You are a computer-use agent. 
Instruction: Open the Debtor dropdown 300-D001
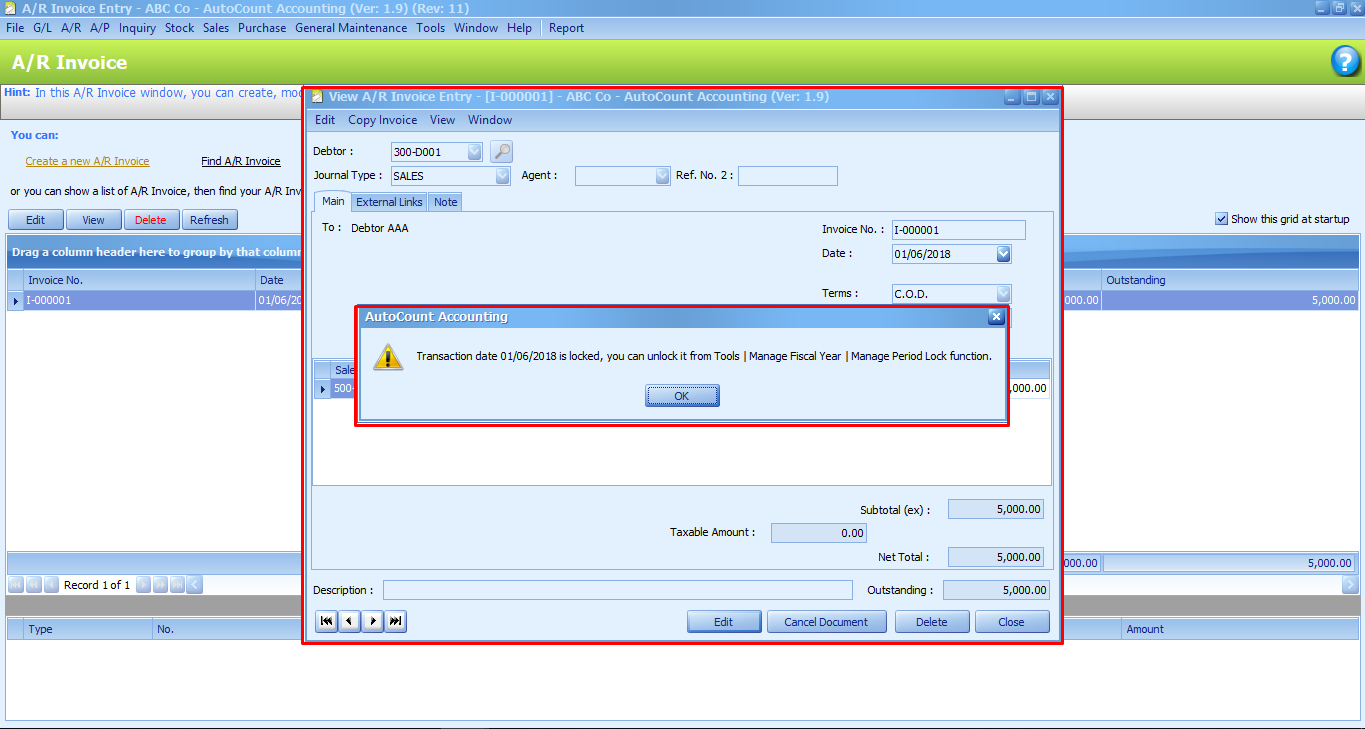point(474,152)
